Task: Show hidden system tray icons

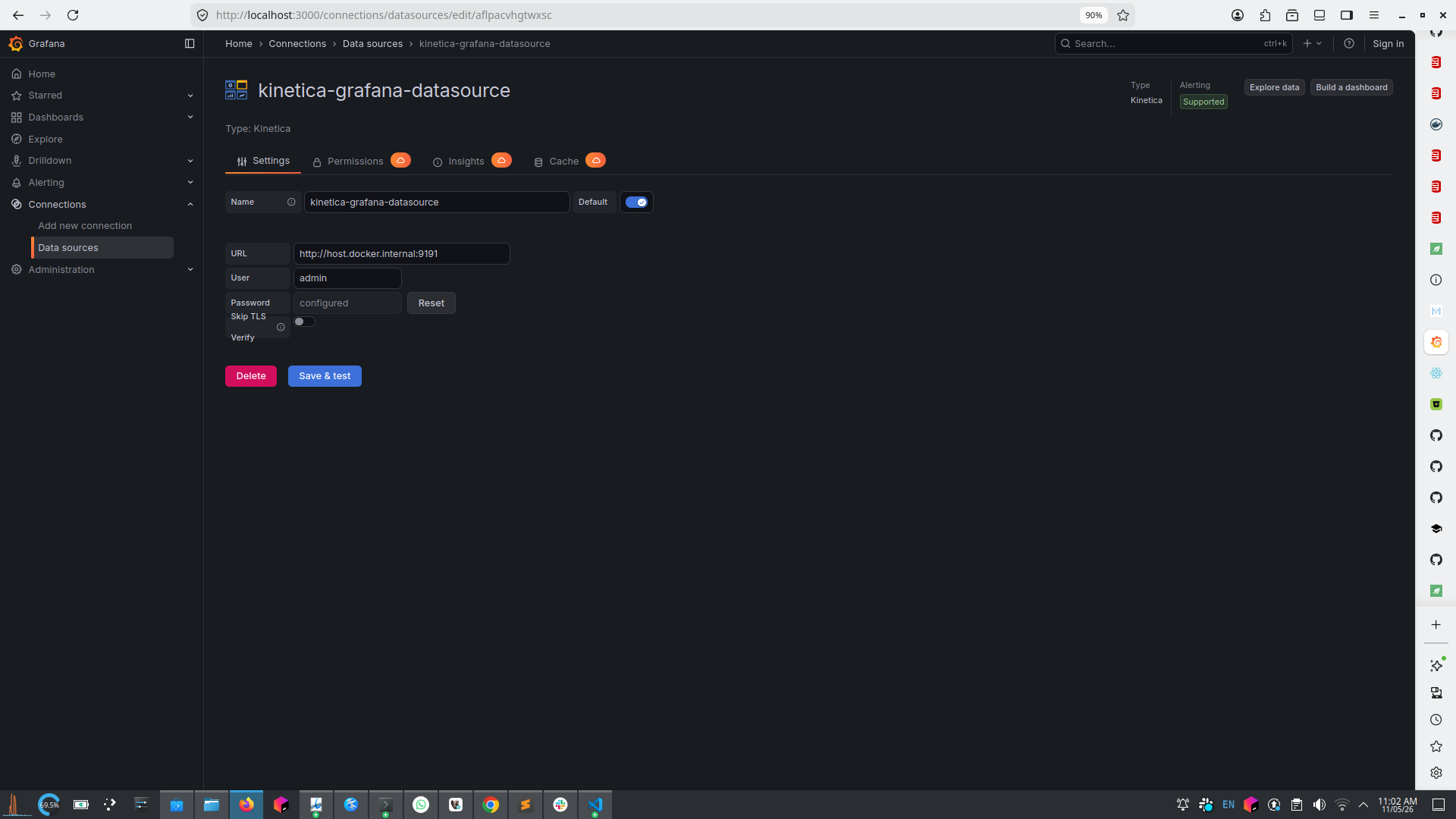Action: pyautogui.click(x=1363, y=805)
